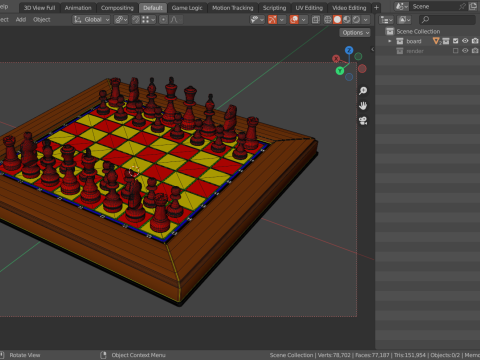The height and width of the screenshot is (360, 480).
Task: Toggle proportional editing
Action: pyautogui.click(x=163, y=20)
